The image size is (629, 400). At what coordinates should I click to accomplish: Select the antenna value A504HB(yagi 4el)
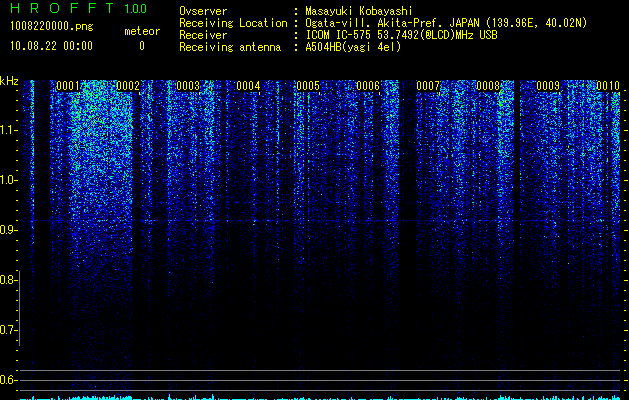coord(353,47)
